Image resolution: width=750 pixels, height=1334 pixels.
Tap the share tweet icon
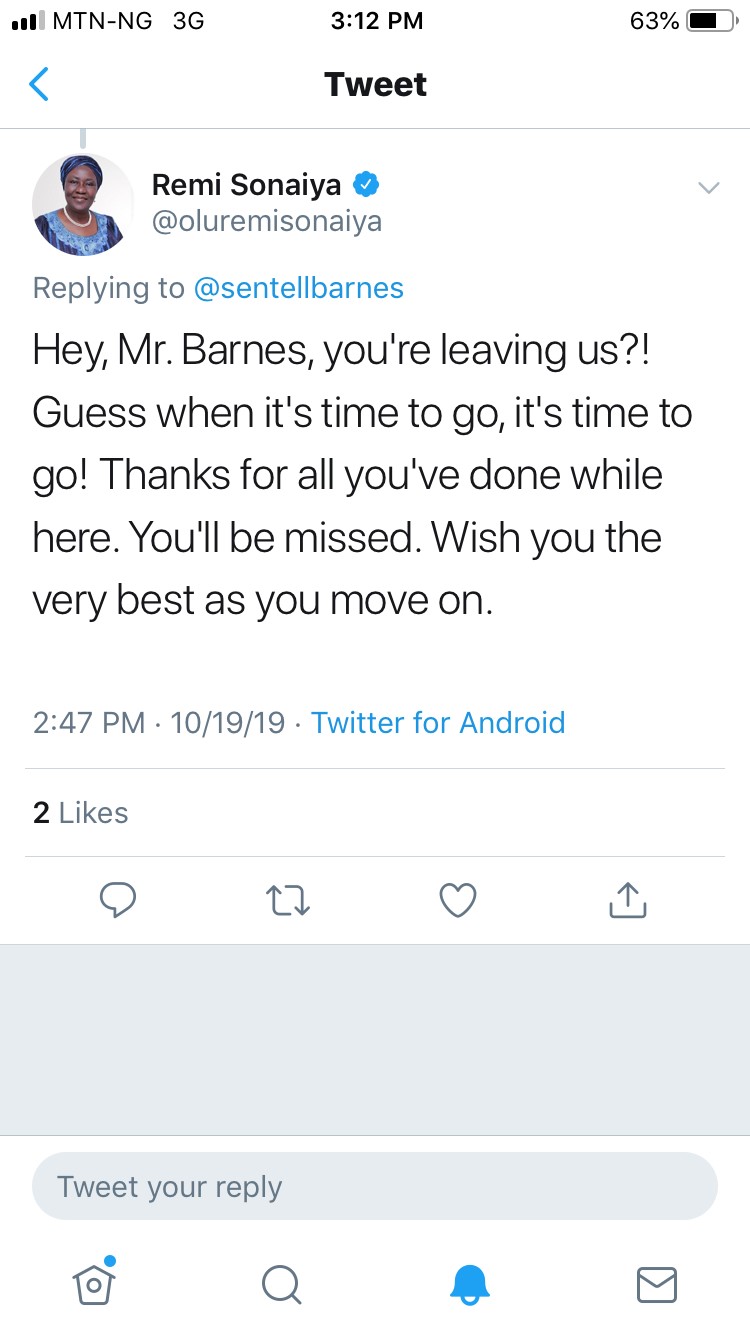(628, 900)
